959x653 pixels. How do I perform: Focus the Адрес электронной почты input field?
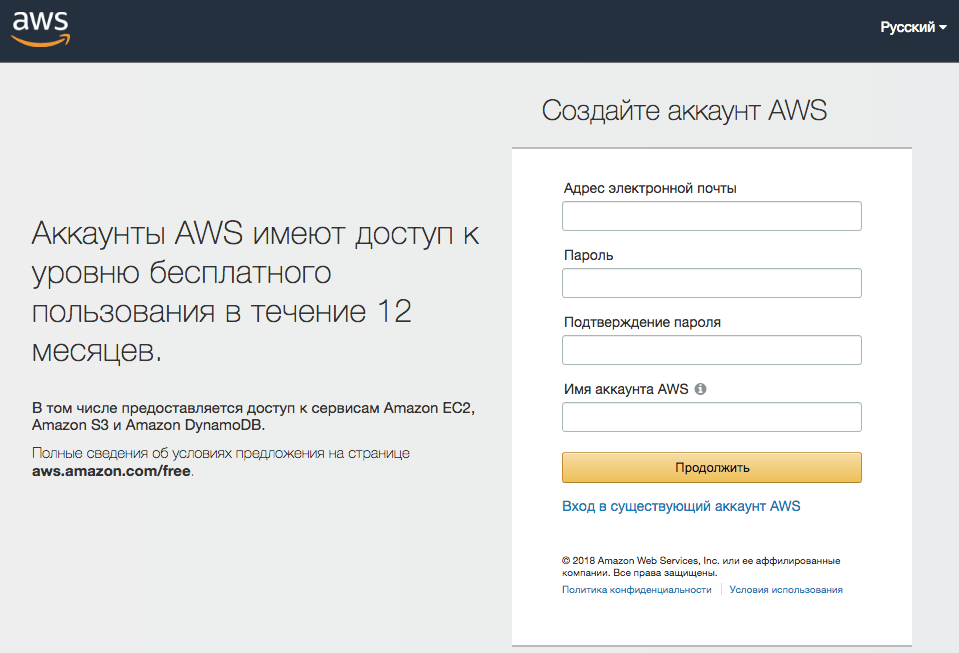click(711, 216)
